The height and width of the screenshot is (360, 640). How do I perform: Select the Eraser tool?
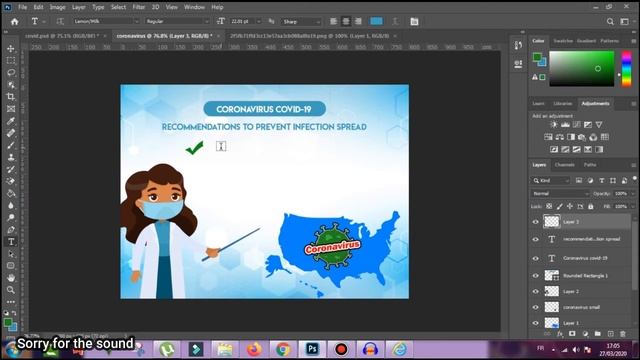click(11, 181)
